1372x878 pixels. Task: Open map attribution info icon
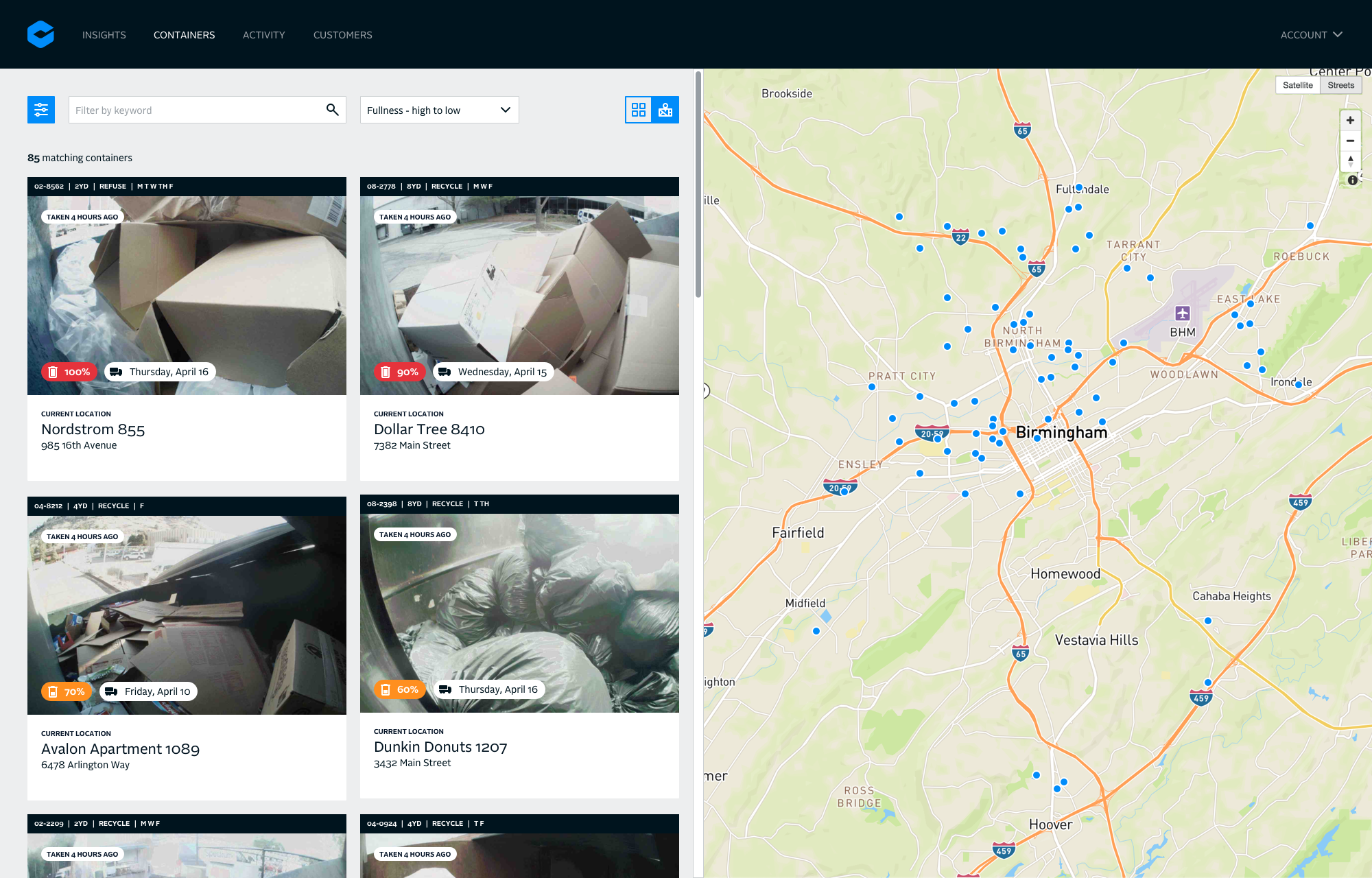(x=1352, y=180)
